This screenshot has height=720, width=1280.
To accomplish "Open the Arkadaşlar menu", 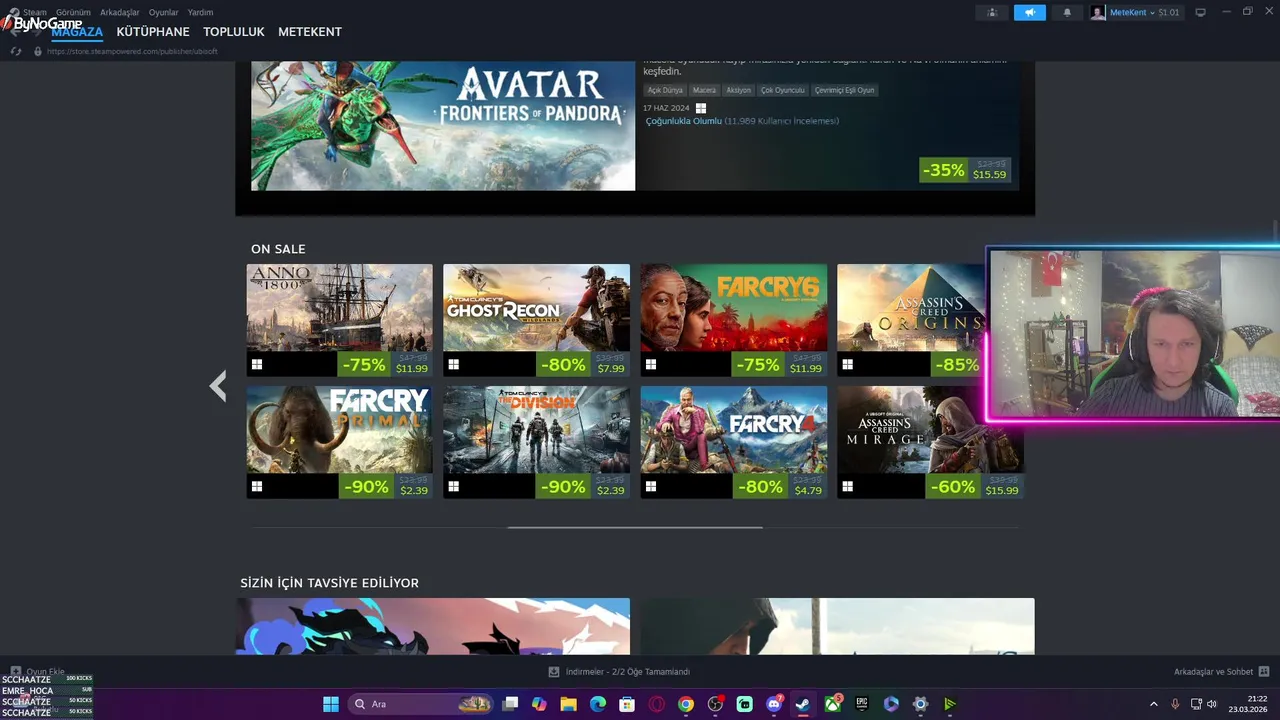I will (120, 12).
